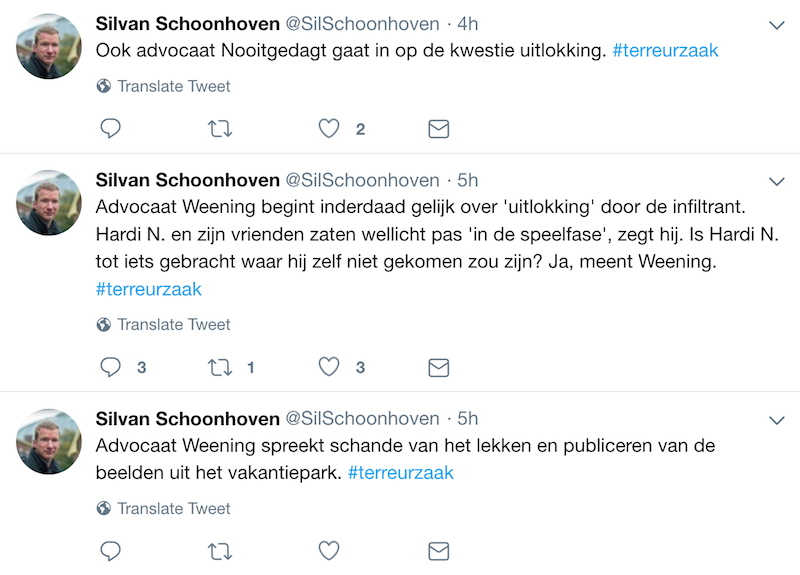Reply to the vakantiepark tweet

coord(110,551)
